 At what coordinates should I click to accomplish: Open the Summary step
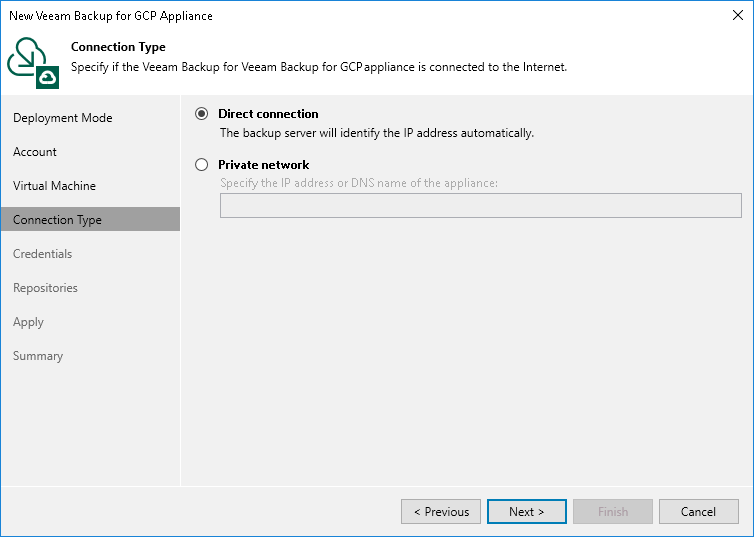(38, 356)
